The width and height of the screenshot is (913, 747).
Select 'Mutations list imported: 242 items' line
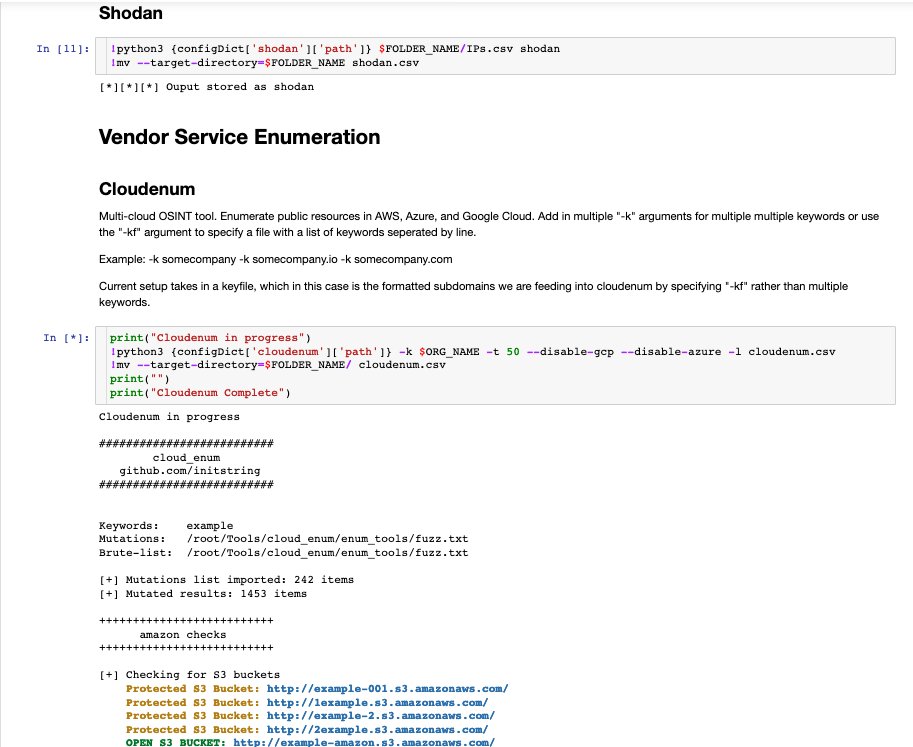[227, 580]
